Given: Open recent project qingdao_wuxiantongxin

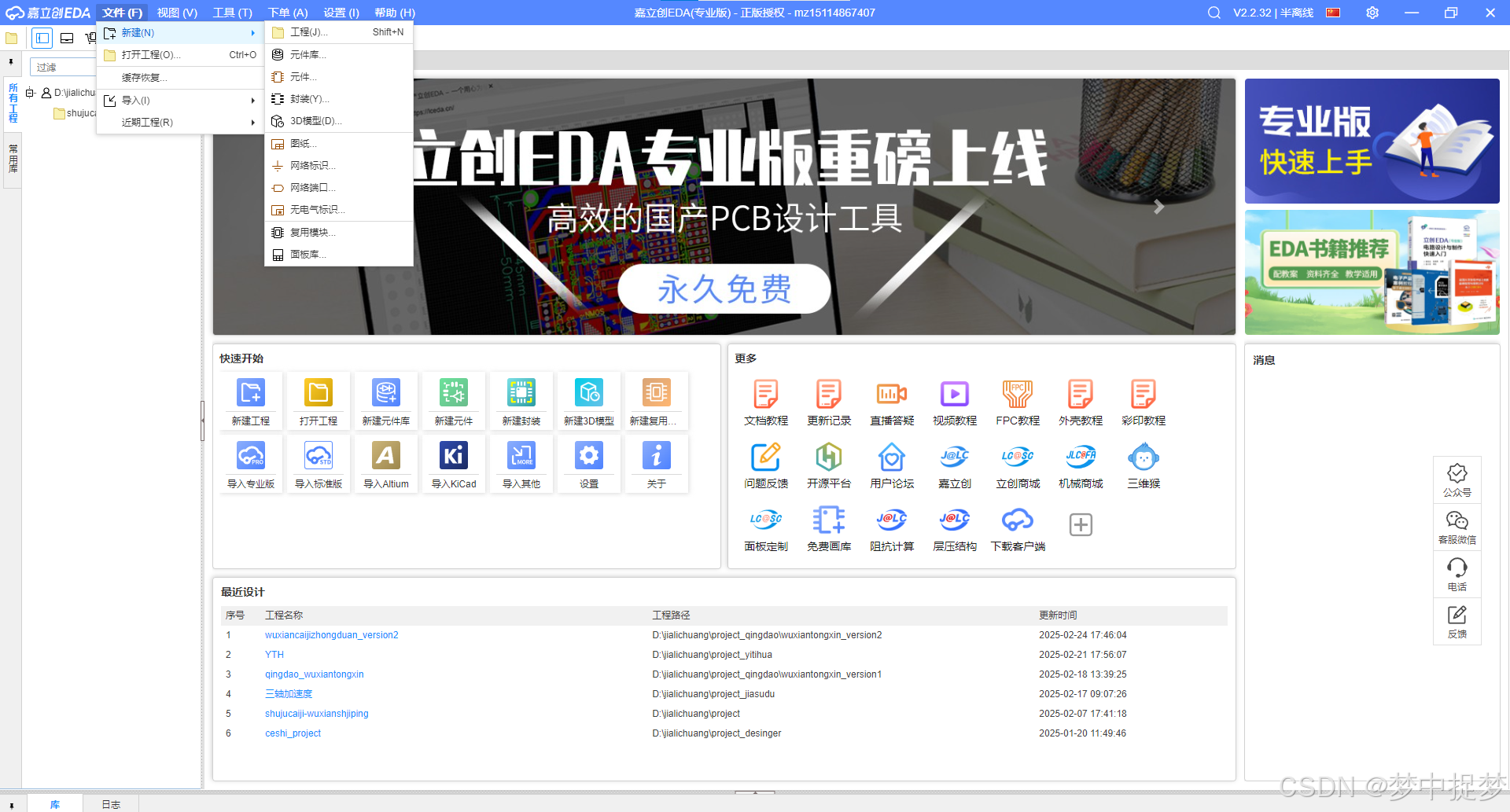Looking at the screenshot, I should (314, 674).
